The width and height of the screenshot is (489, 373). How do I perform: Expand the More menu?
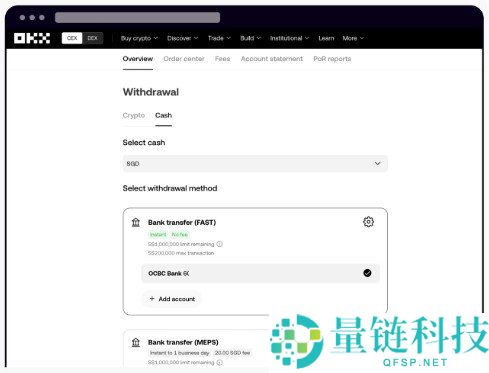(x=353, y=38)
